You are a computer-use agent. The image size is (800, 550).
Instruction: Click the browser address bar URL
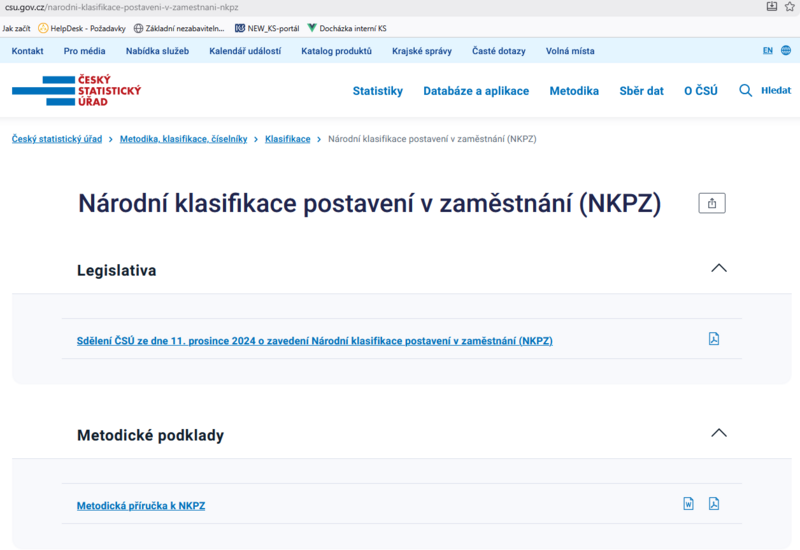click(121, 7)
